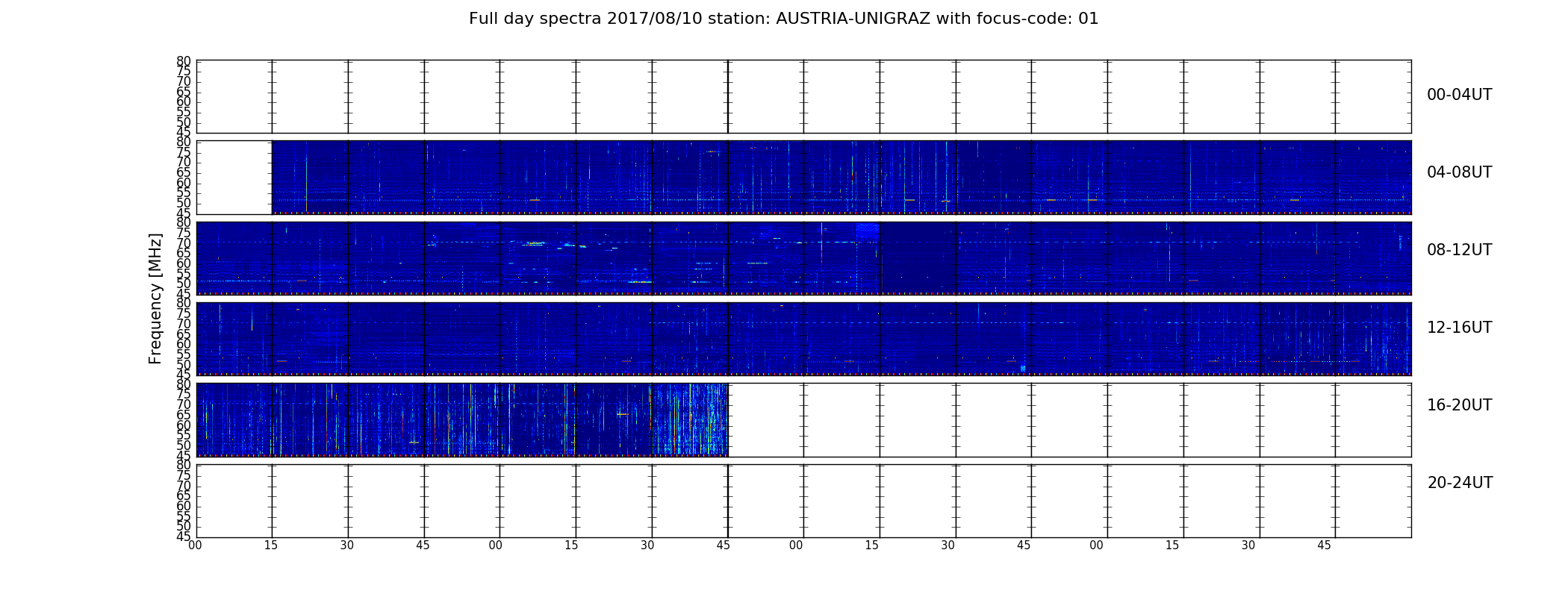Click the '16-20UT' row label

pos(1460,405)
